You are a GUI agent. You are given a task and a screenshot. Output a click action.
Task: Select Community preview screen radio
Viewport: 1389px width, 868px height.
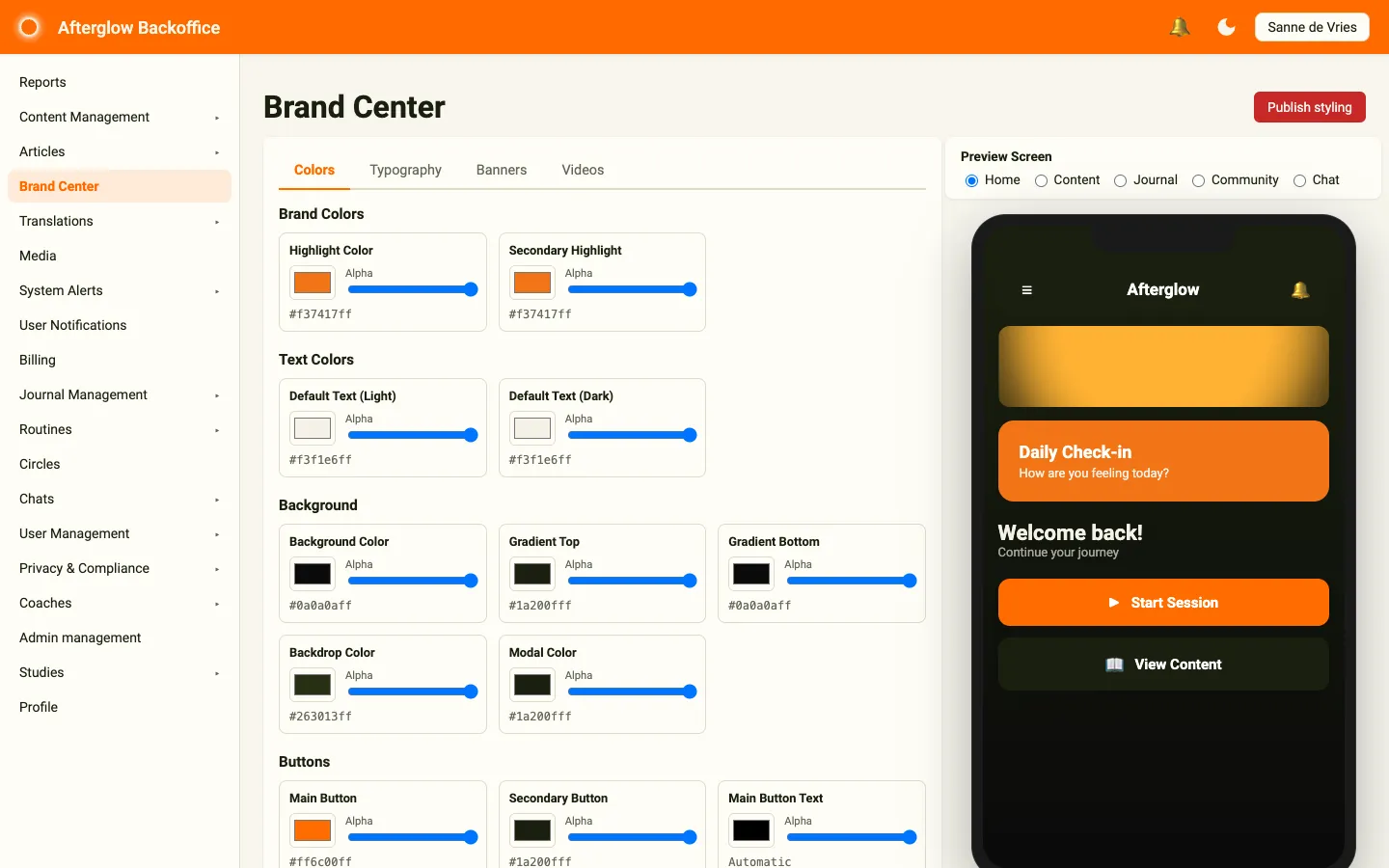(1198, 180)
